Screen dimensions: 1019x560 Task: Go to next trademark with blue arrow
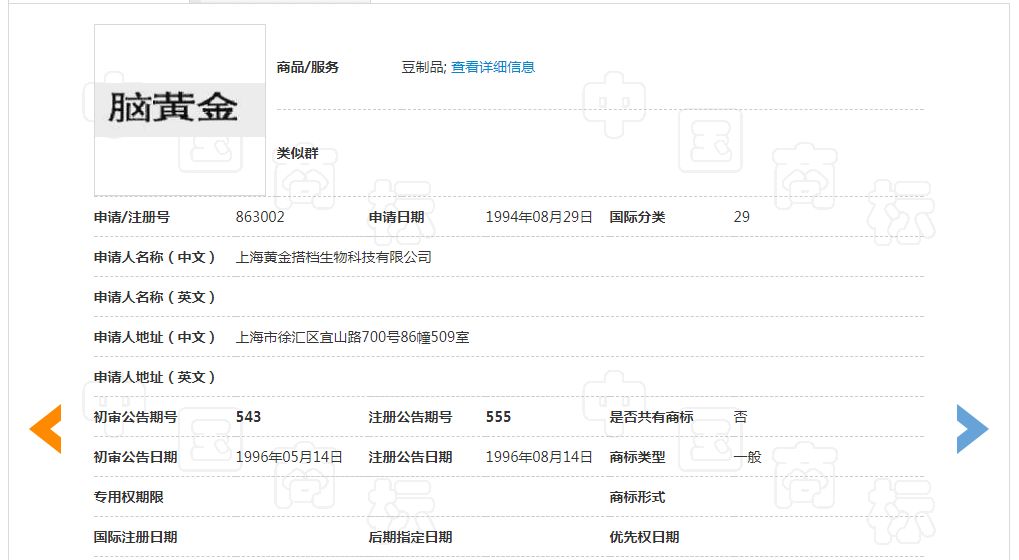tap(972, 429)
